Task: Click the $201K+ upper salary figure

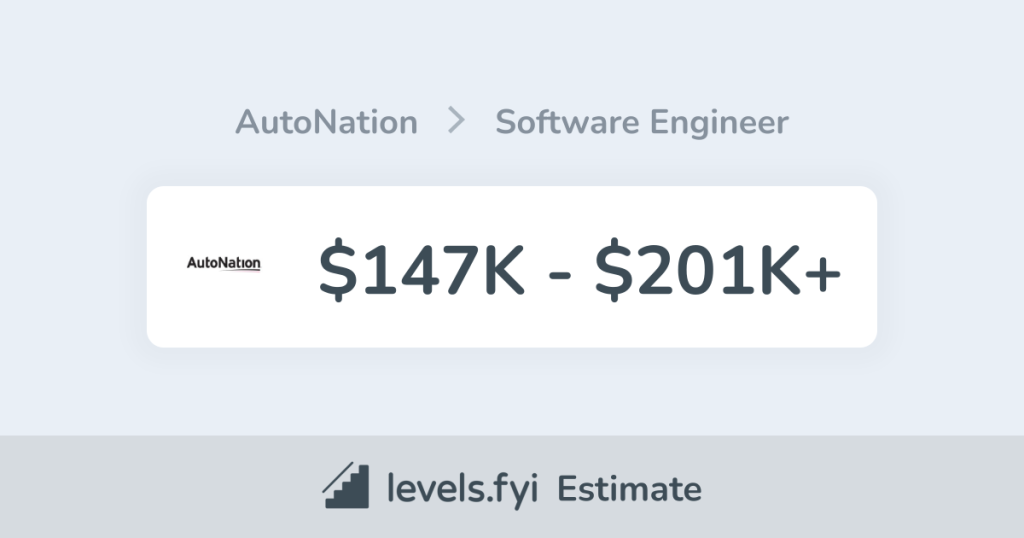Action: coord(718,269)
